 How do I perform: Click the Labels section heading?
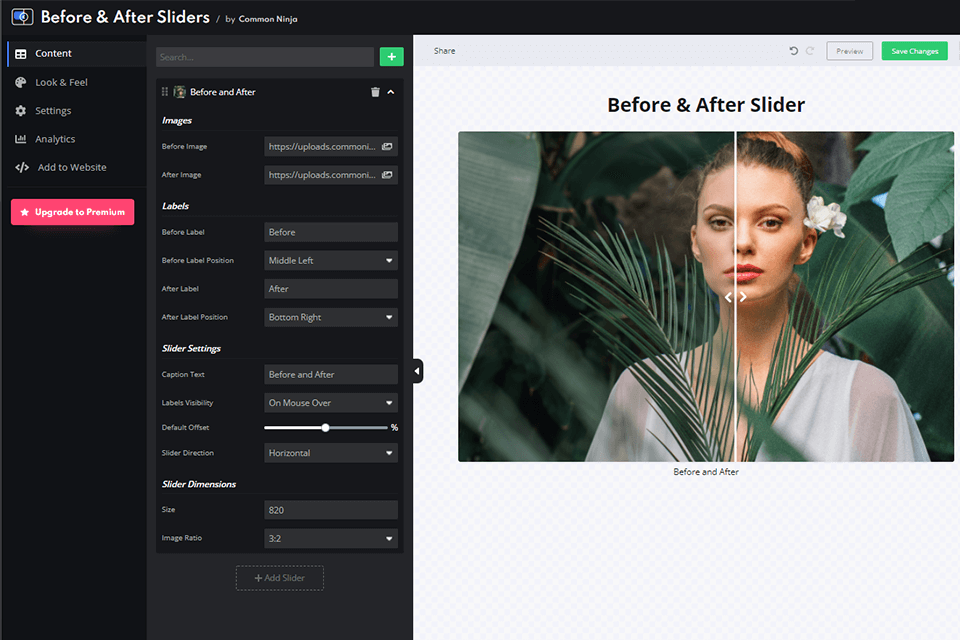[x=175, y=206]
